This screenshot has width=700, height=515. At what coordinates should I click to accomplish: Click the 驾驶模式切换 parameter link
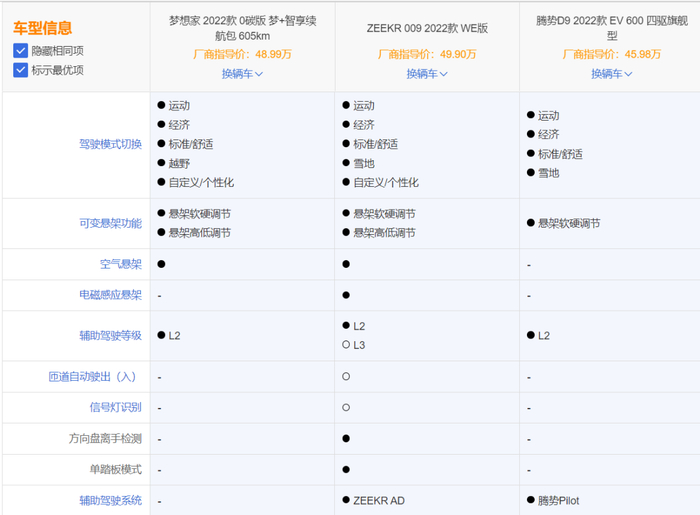coord(110,144)
